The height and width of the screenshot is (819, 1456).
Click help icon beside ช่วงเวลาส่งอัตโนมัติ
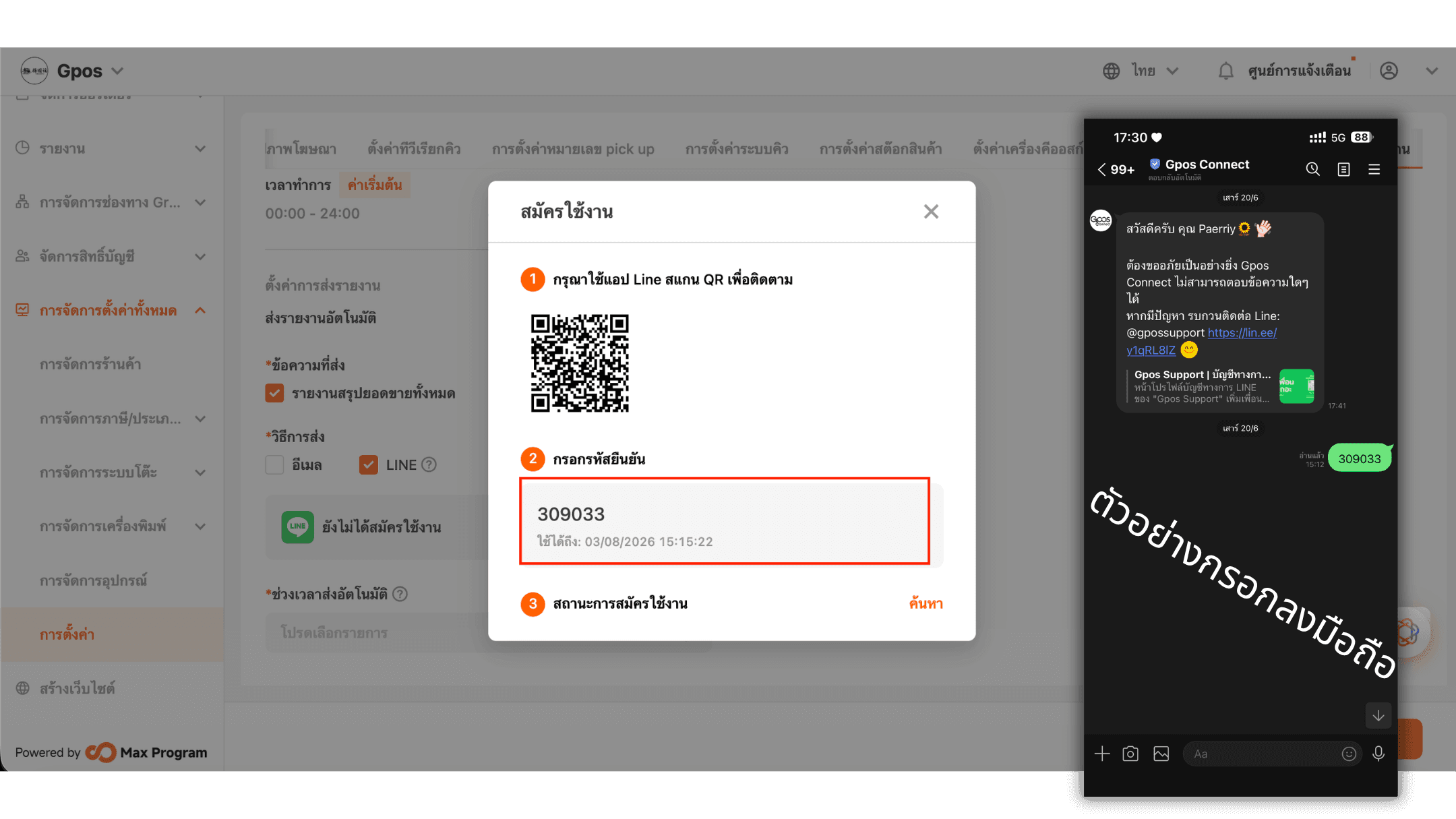400,594
